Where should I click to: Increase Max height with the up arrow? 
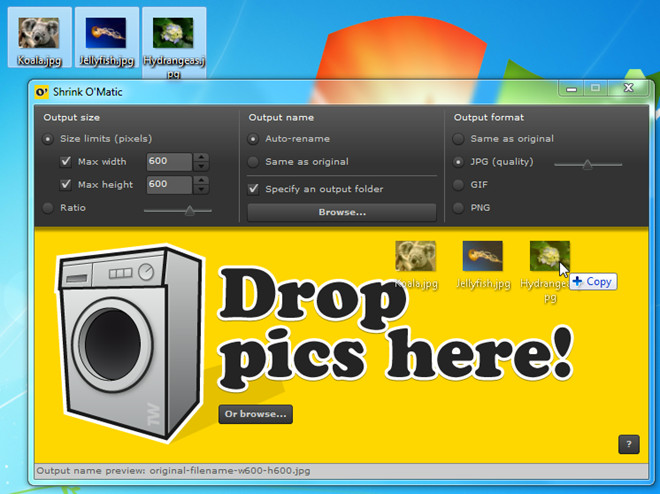click(x=201, y=180)
